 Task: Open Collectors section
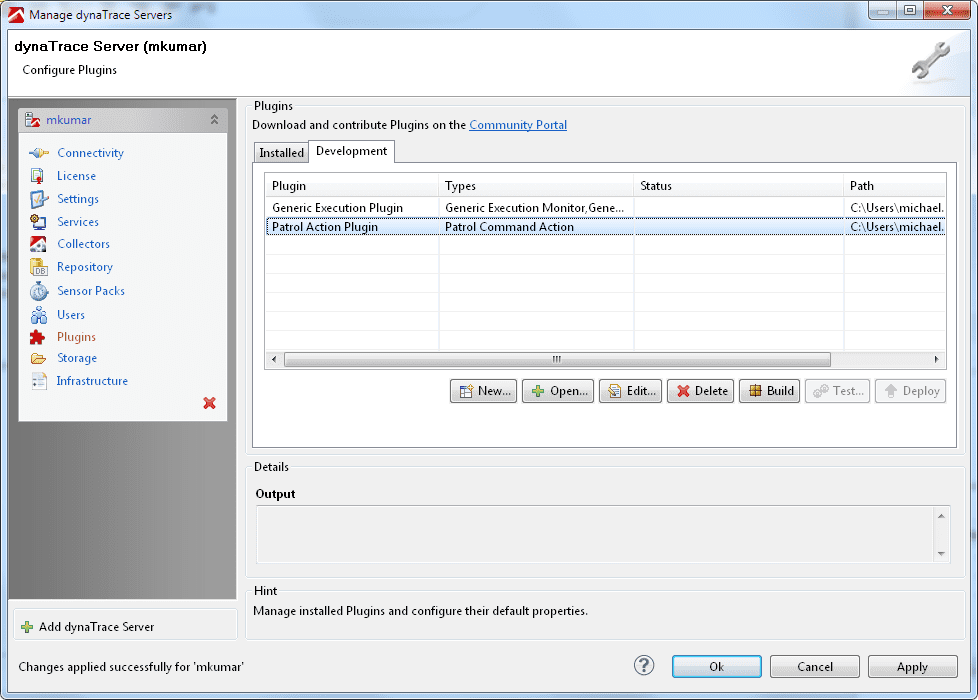84,244
